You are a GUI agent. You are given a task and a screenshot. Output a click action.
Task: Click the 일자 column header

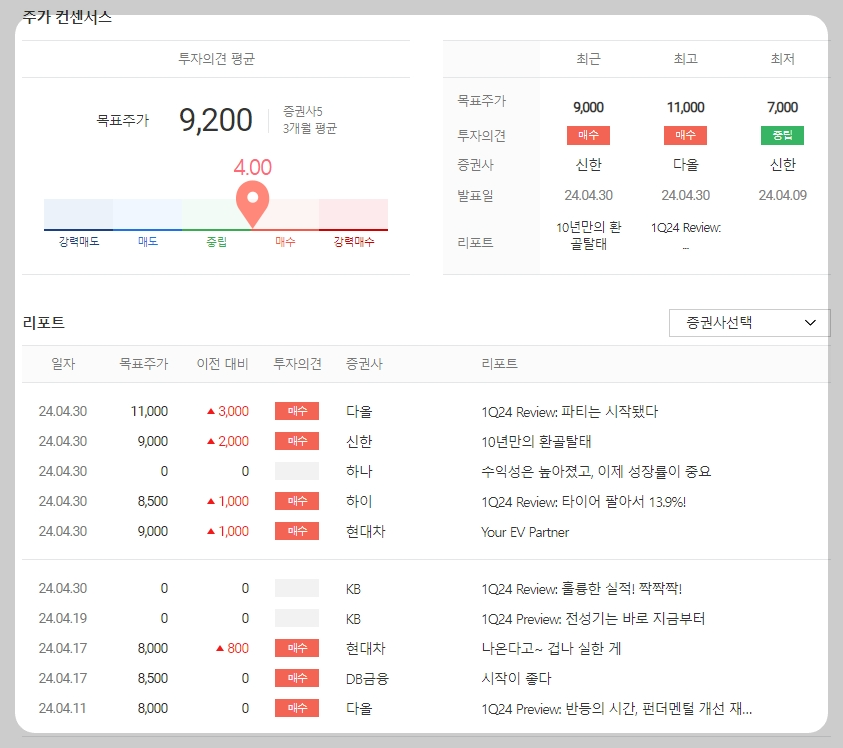[x=63, y=364]
